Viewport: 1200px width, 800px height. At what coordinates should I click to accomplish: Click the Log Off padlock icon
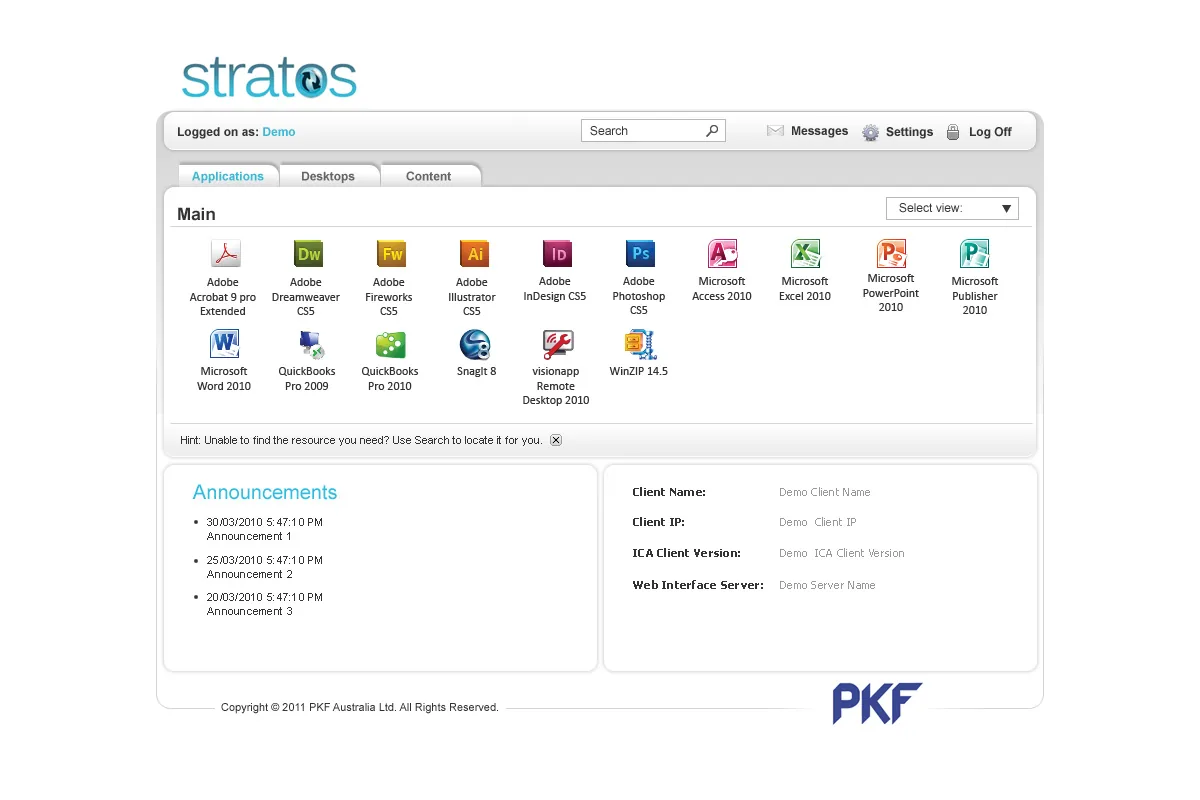(953, 132)
